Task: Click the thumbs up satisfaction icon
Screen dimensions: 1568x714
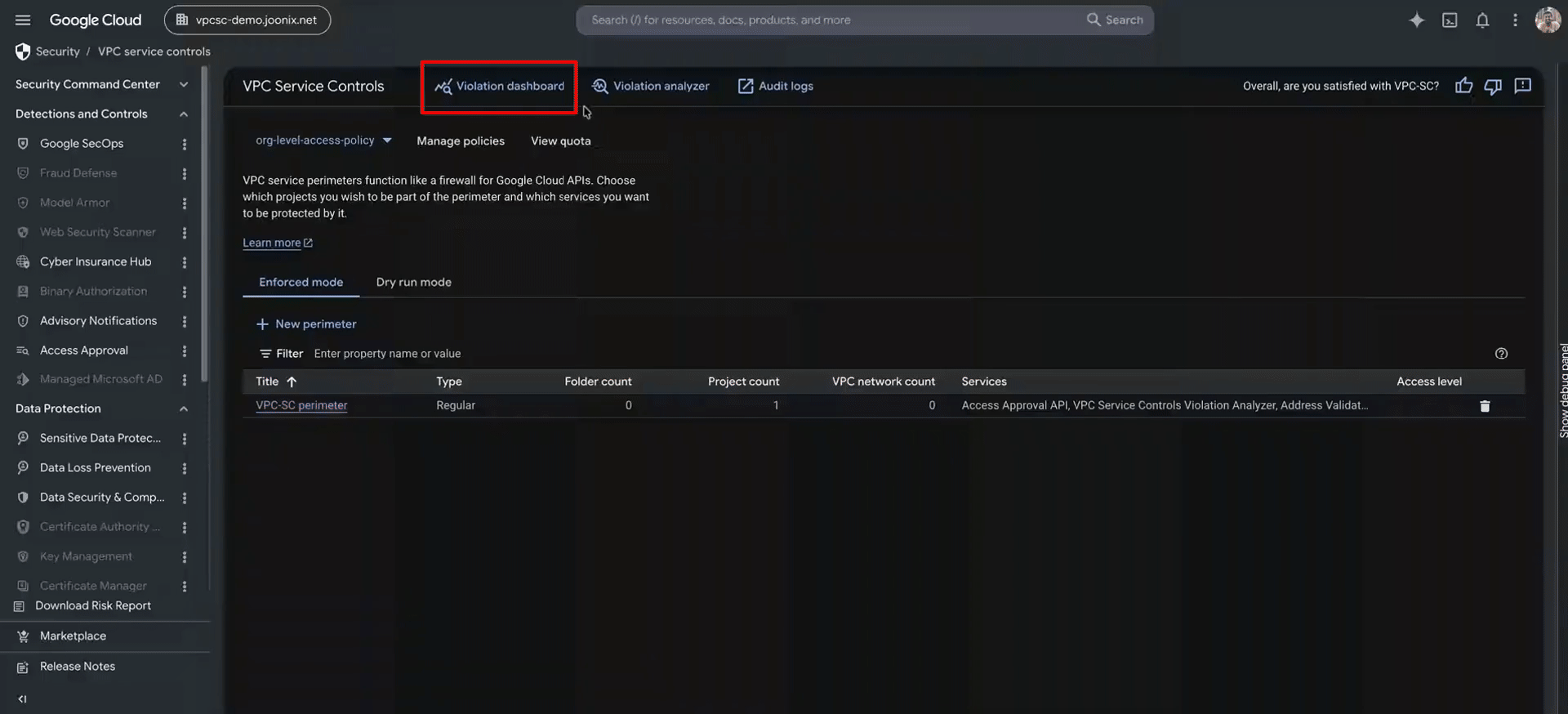Action: 1463,86
